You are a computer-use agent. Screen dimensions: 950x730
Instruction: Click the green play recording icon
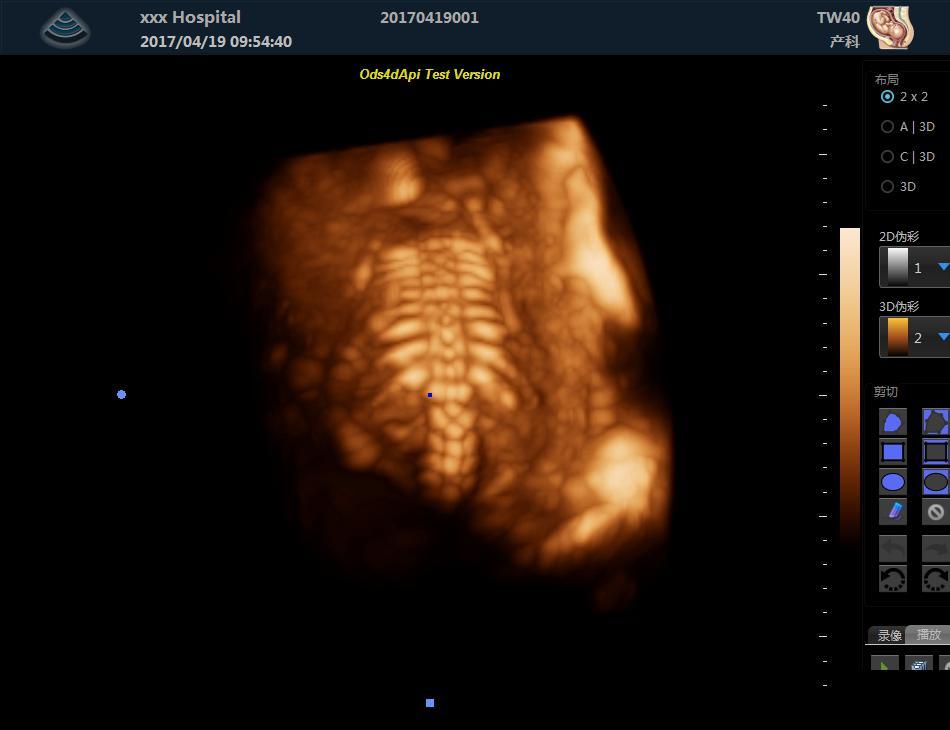(885, 664)
